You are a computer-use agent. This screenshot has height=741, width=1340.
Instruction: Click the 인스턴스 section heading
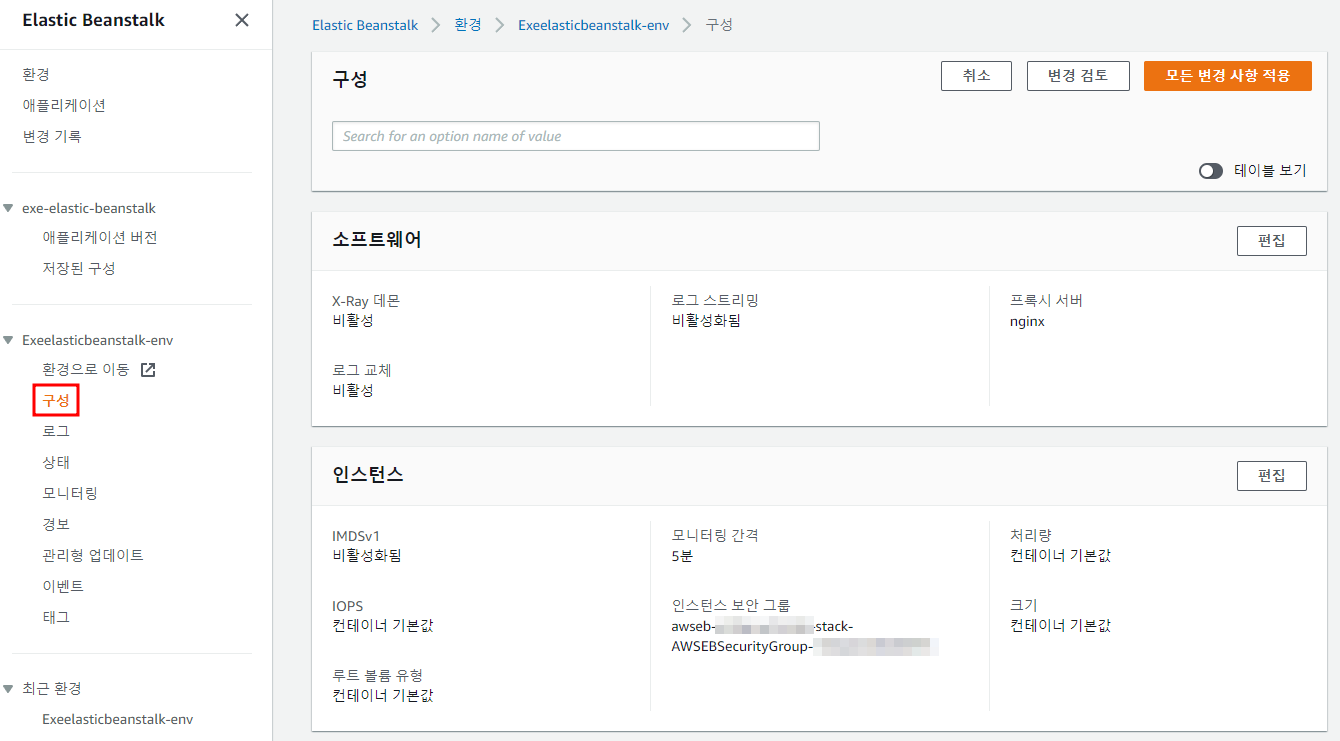click(x=368, y=475)
